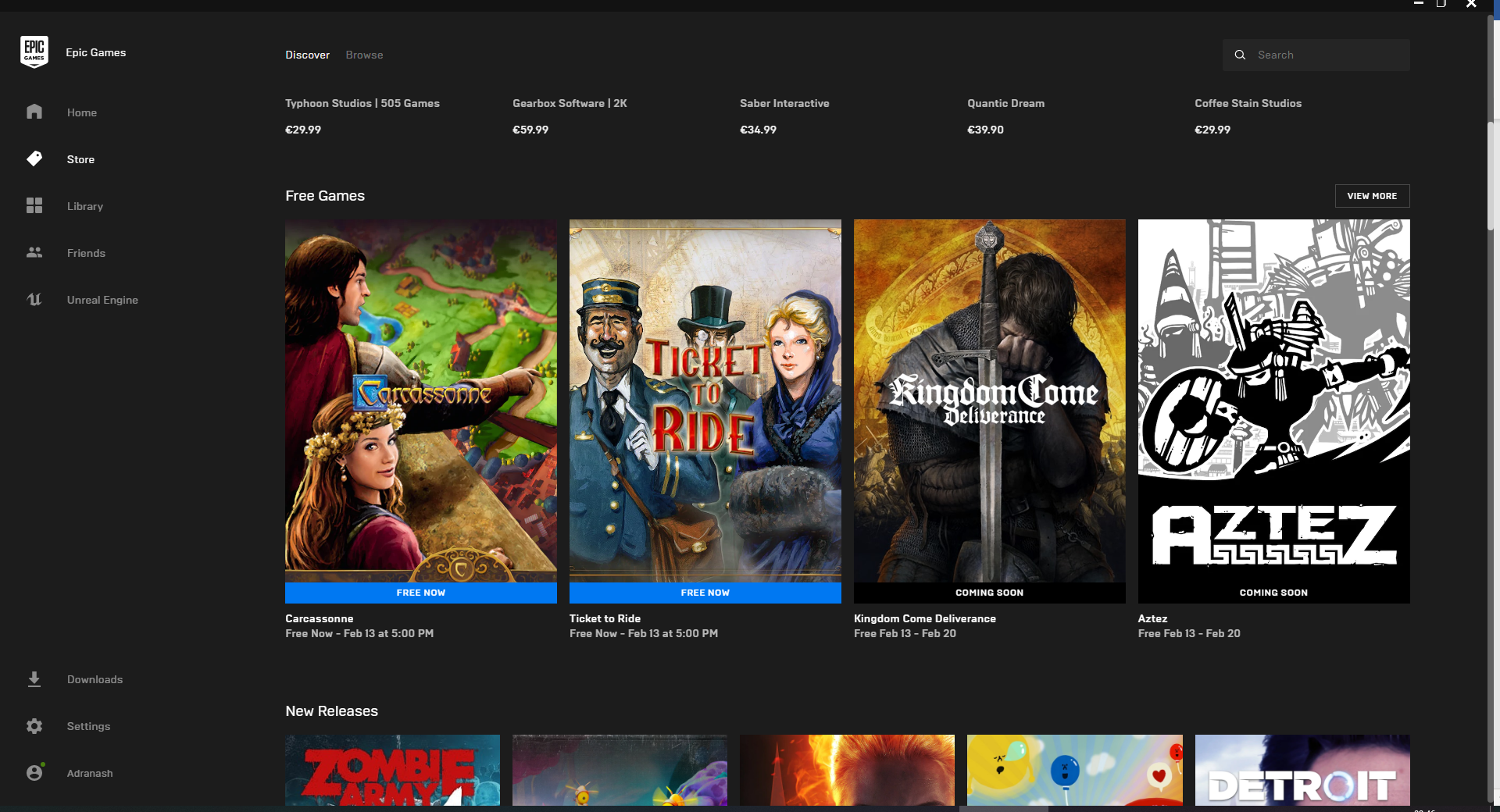Image resolution: width=1500 pixels, height=812 pixels.
Task: Click the Unreal Engine logo icon
Action: click(34, 299)
